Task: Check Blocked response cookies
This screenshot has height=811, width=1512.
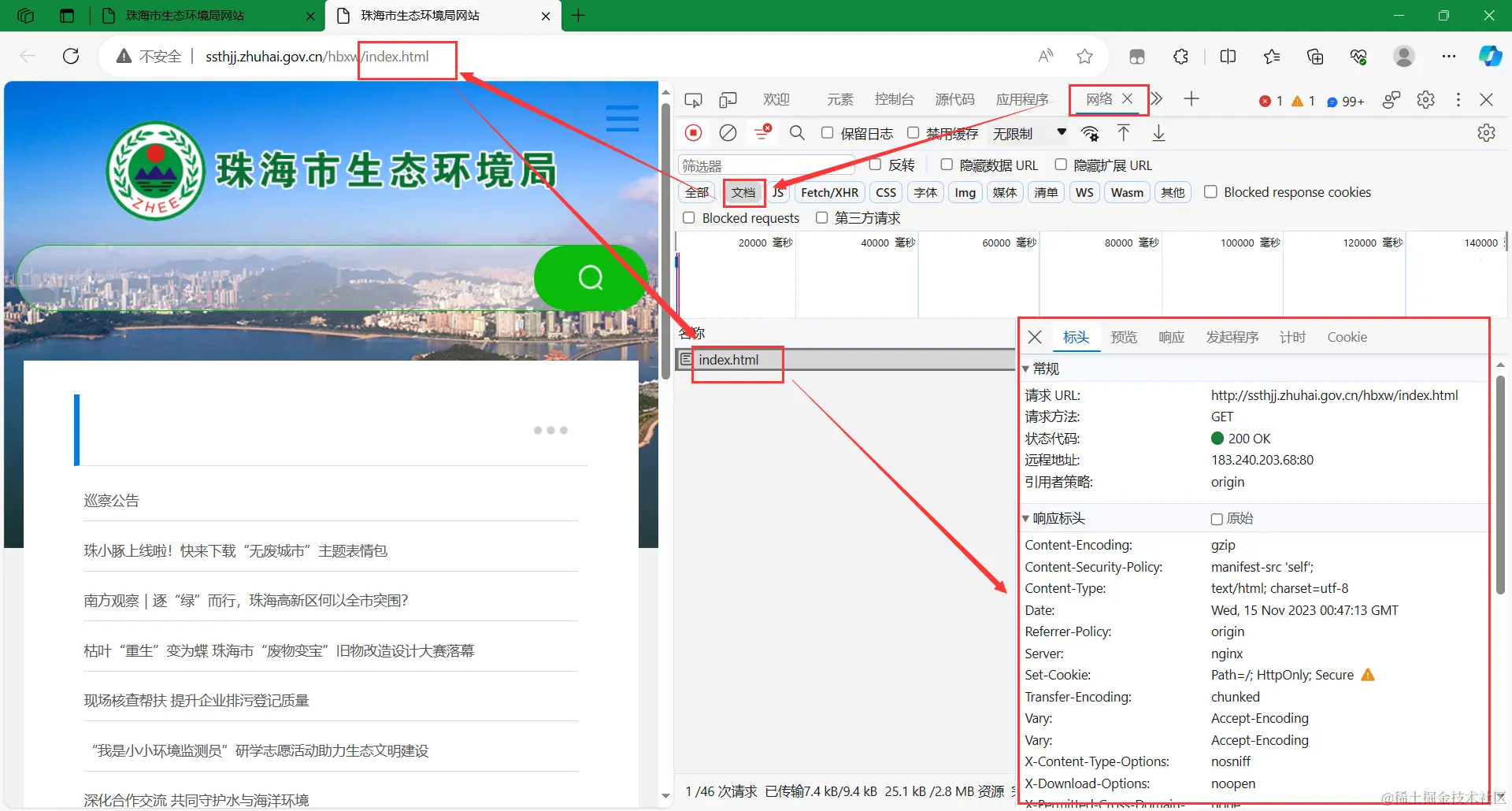Action: (1210, 192)
